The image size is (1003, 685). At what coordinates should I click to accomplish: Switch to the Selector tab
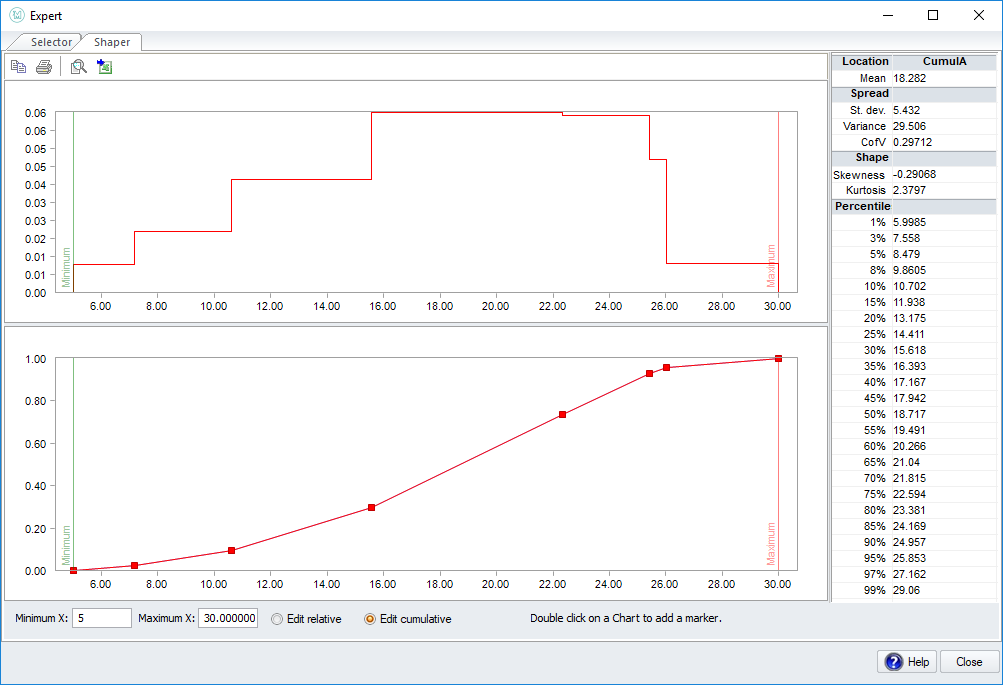click(52, 42)
